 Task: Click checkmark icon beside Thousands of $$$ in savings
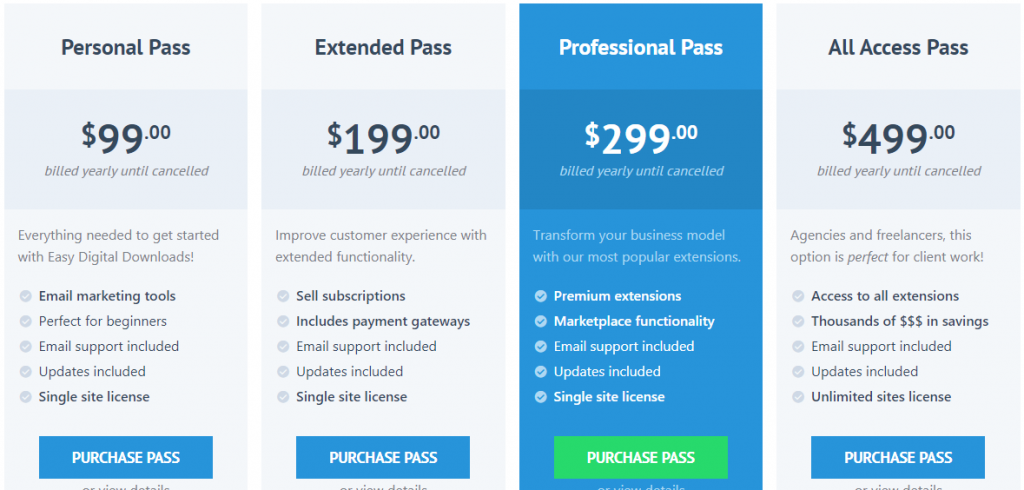798,322
